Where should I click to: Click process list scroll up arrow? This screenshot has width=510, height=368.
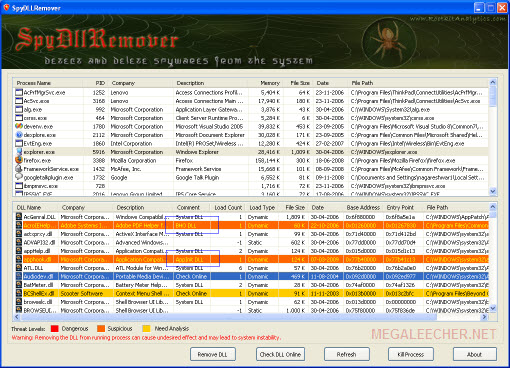pos(493,82)
